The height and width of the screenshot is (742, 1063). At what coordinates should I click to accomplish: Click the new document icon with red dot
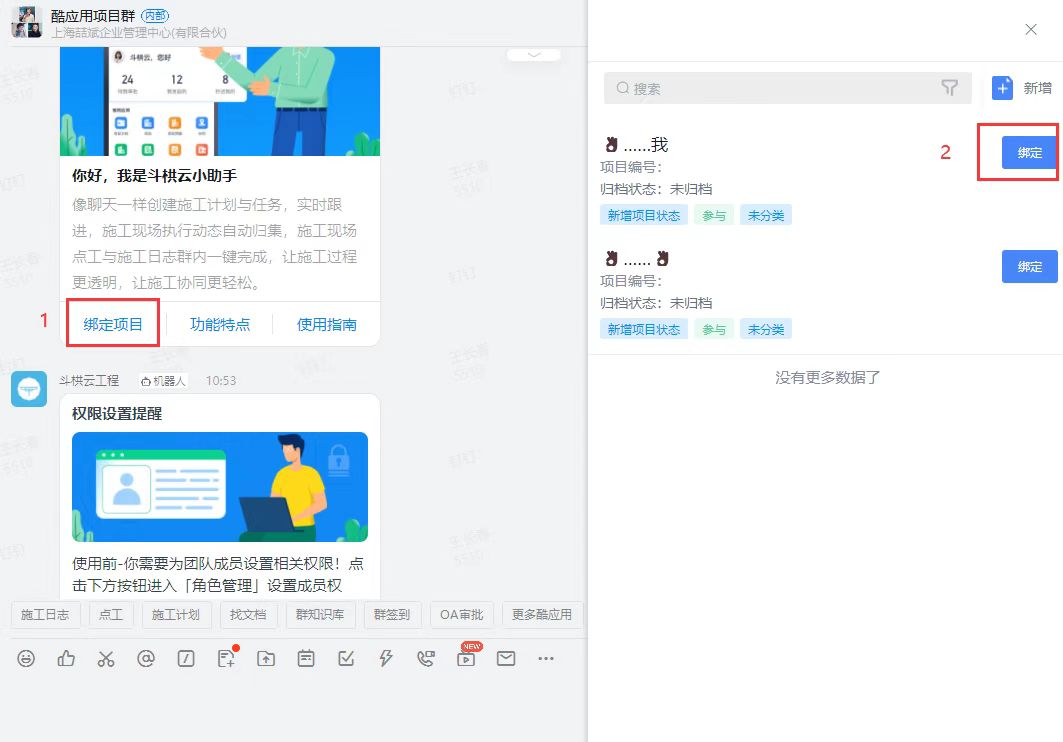226,657
